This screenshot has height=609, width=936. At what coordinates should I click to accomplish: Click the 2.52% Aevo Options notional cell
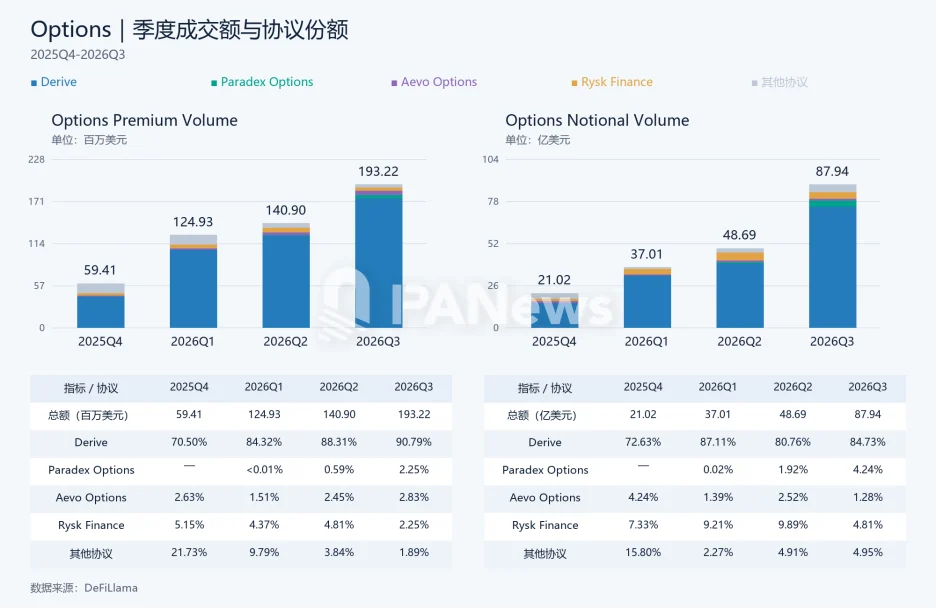793,497
